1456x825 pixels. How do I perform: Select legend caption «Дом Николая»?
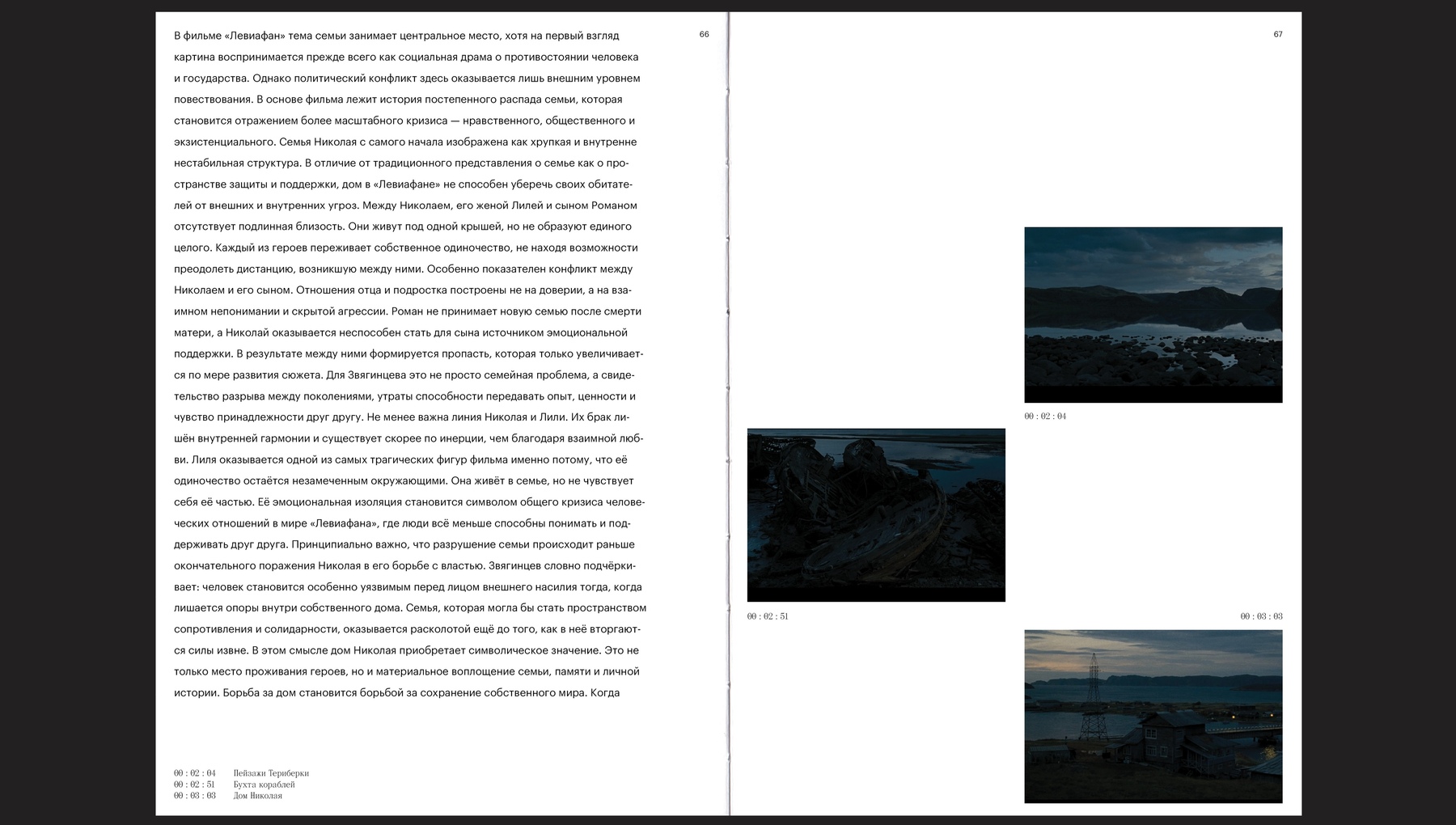257,796
